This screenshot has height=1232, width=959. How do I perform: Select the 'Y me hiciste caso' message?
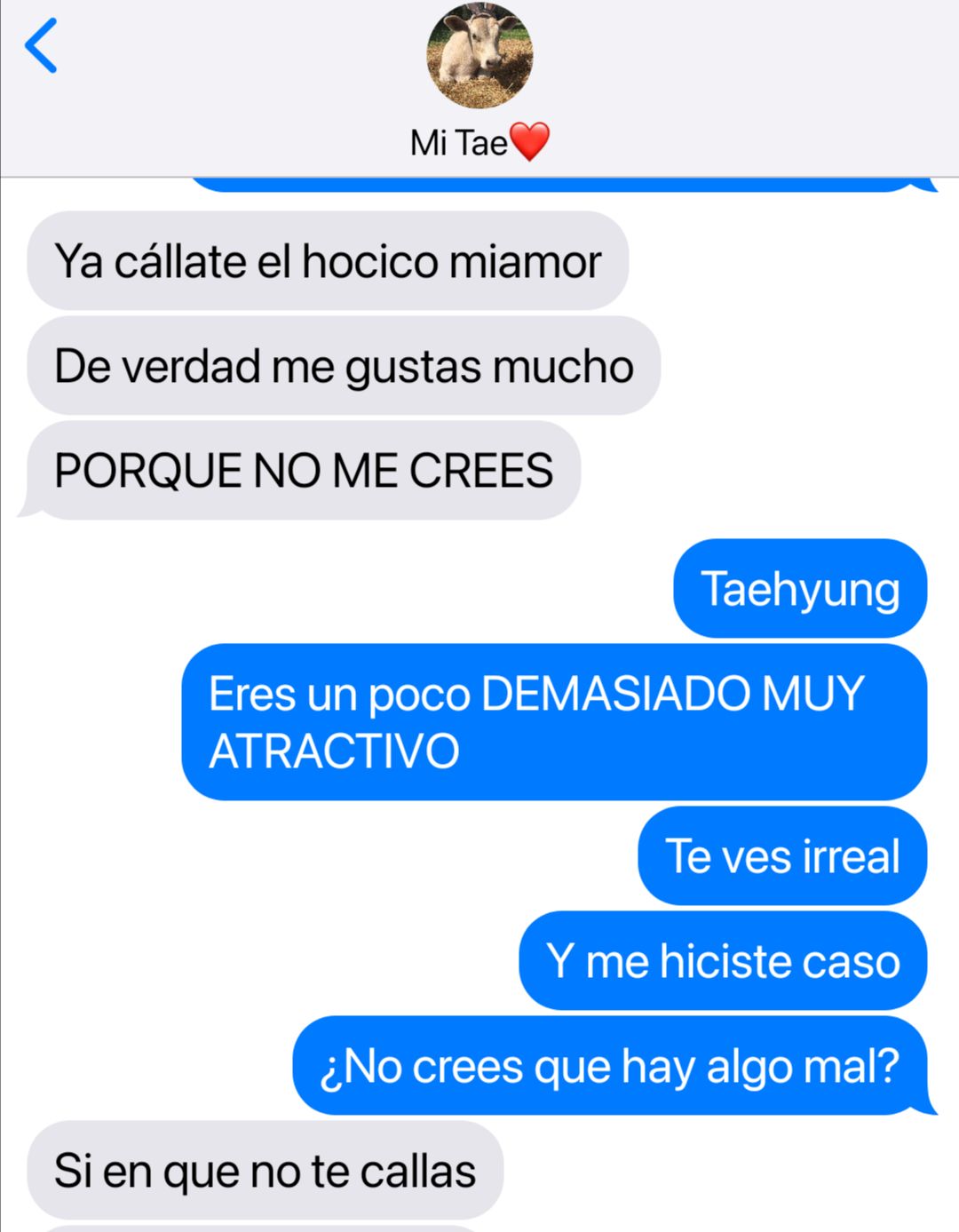pos(723,961)
